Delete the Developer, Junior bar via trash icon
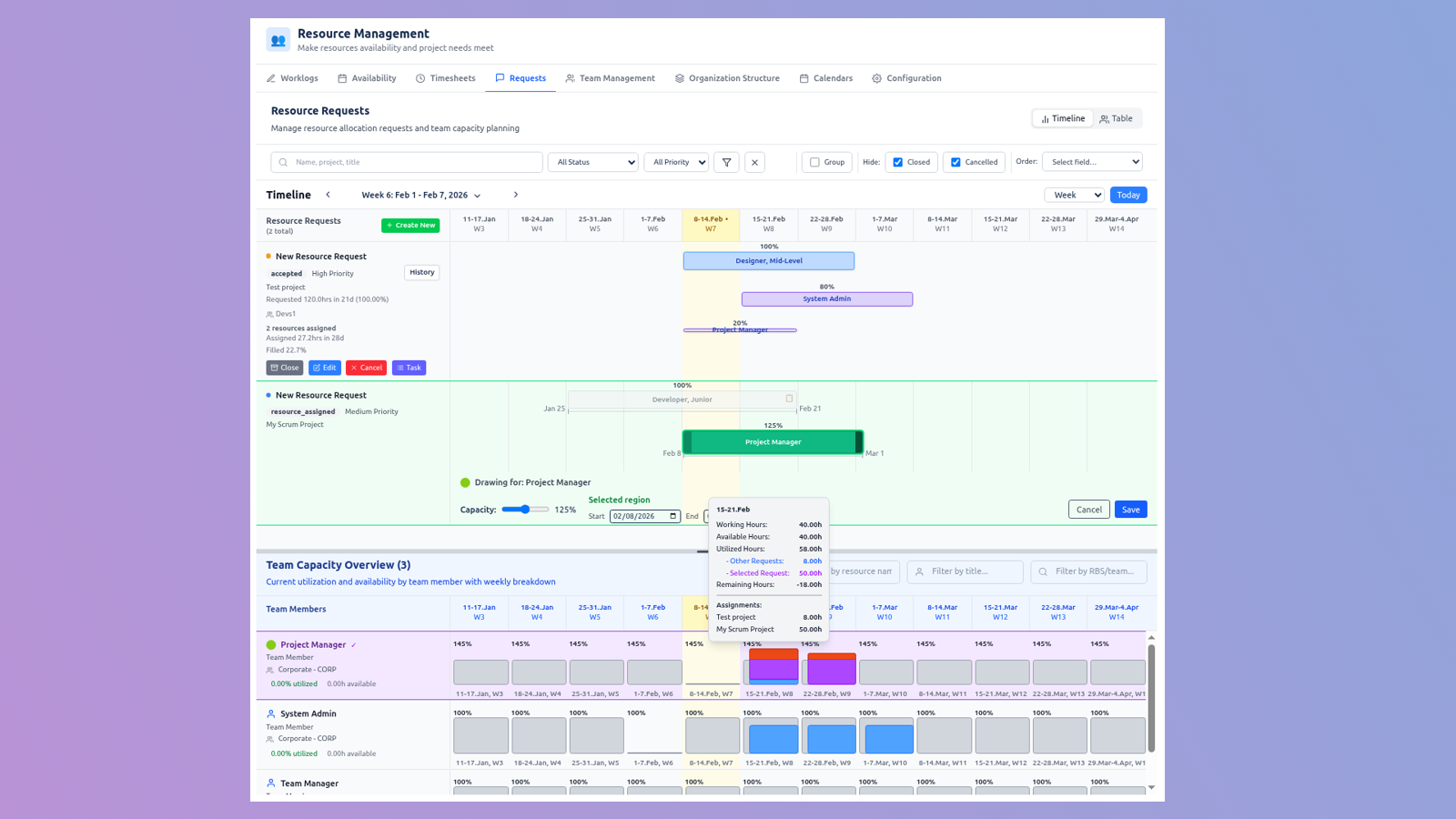Image resolution: width=1456 pixels, height=819 pixels. (788, 399)
